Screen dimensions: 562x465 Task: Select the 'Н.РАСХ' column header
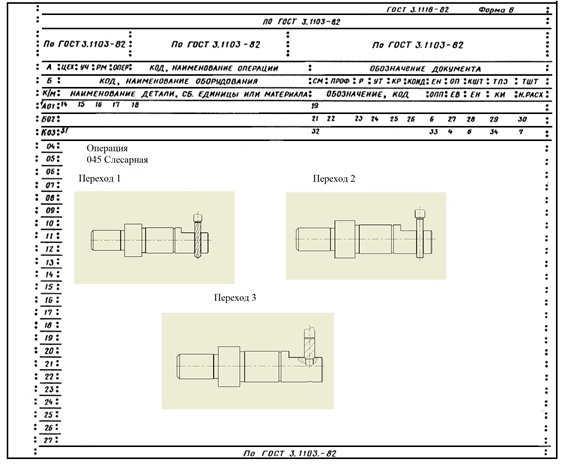tap(531, 95)
